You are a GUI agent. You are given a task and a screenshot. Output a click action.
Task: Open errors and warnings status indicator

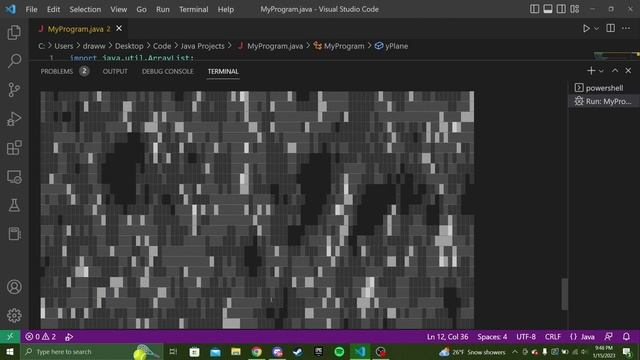[x=40, y=337]
